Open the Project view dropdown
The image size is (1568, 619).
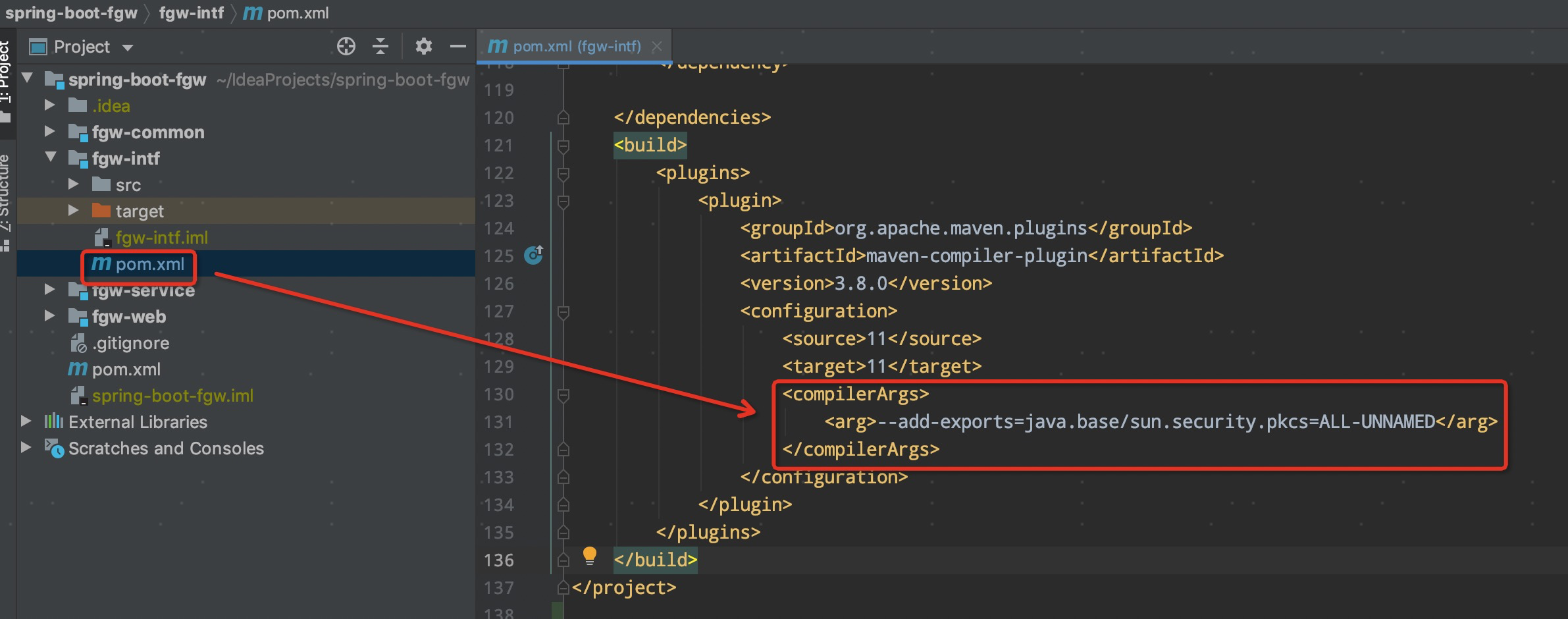(128, 47)
